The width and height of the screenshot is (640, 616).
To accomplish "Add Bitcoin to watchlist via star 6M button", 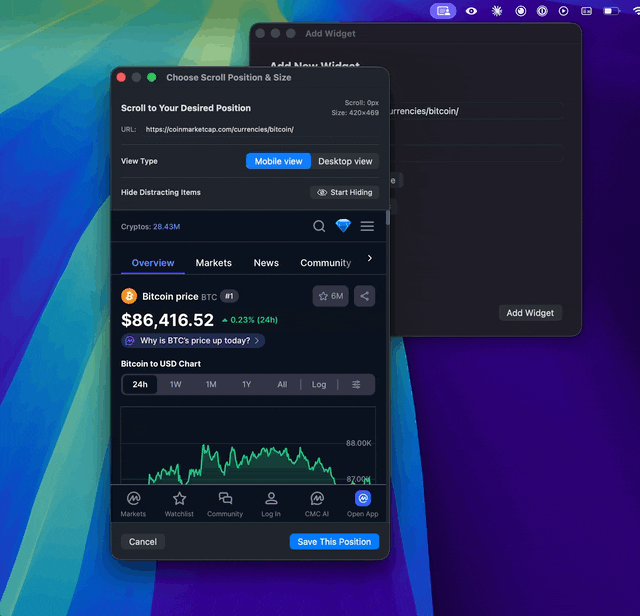I will click(x=331, y=296).
